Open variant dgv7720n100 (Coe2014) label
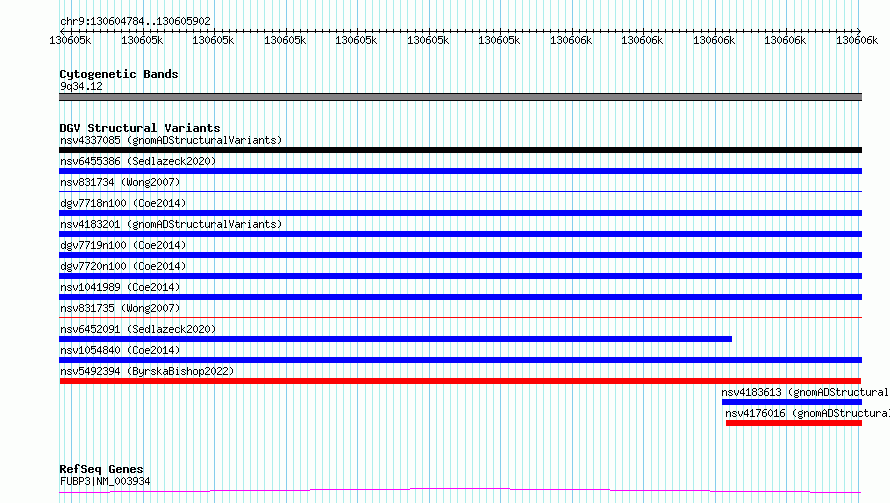 pyautogui.click(x=123, y=266)
